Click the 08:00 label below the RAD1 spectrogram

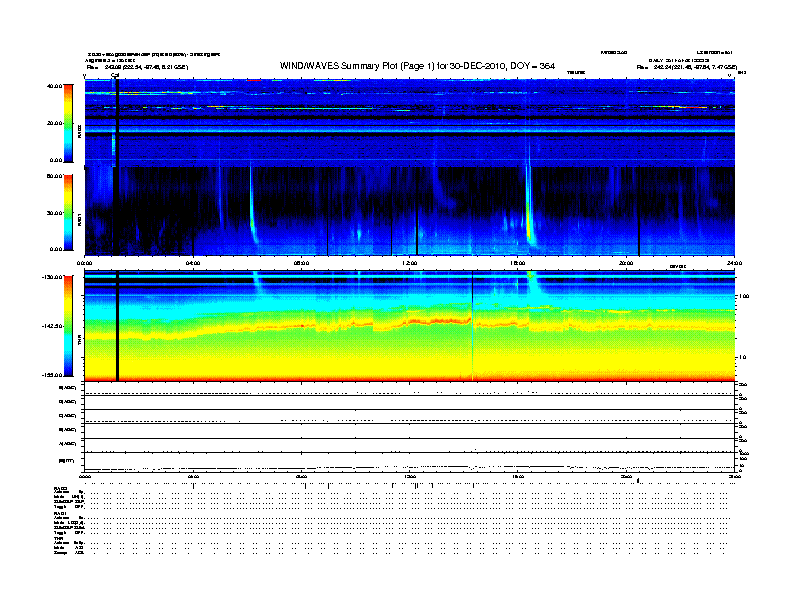[x=302, y=263]
